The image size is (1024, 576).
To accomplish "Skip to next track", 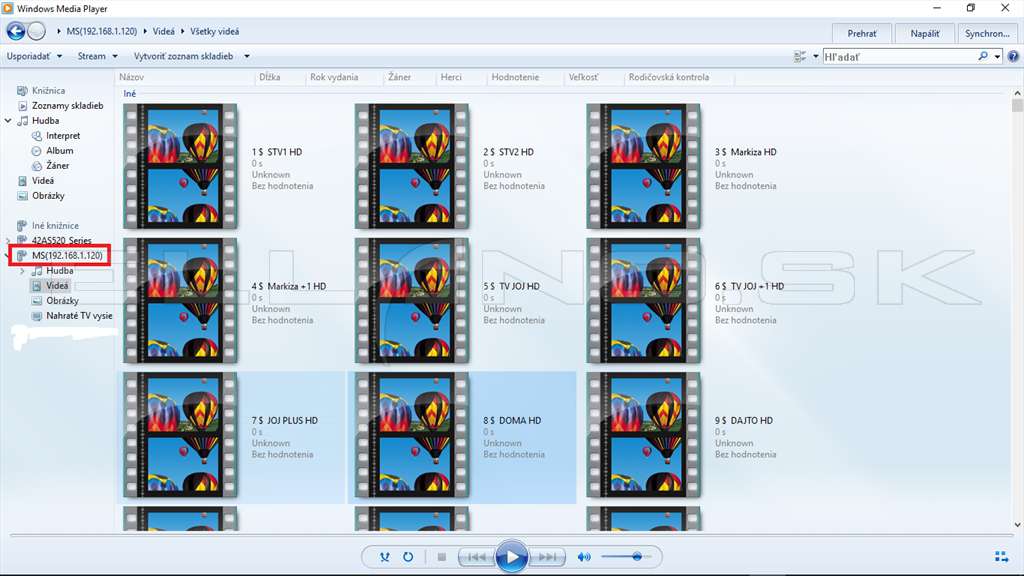I will click(547, 557).
